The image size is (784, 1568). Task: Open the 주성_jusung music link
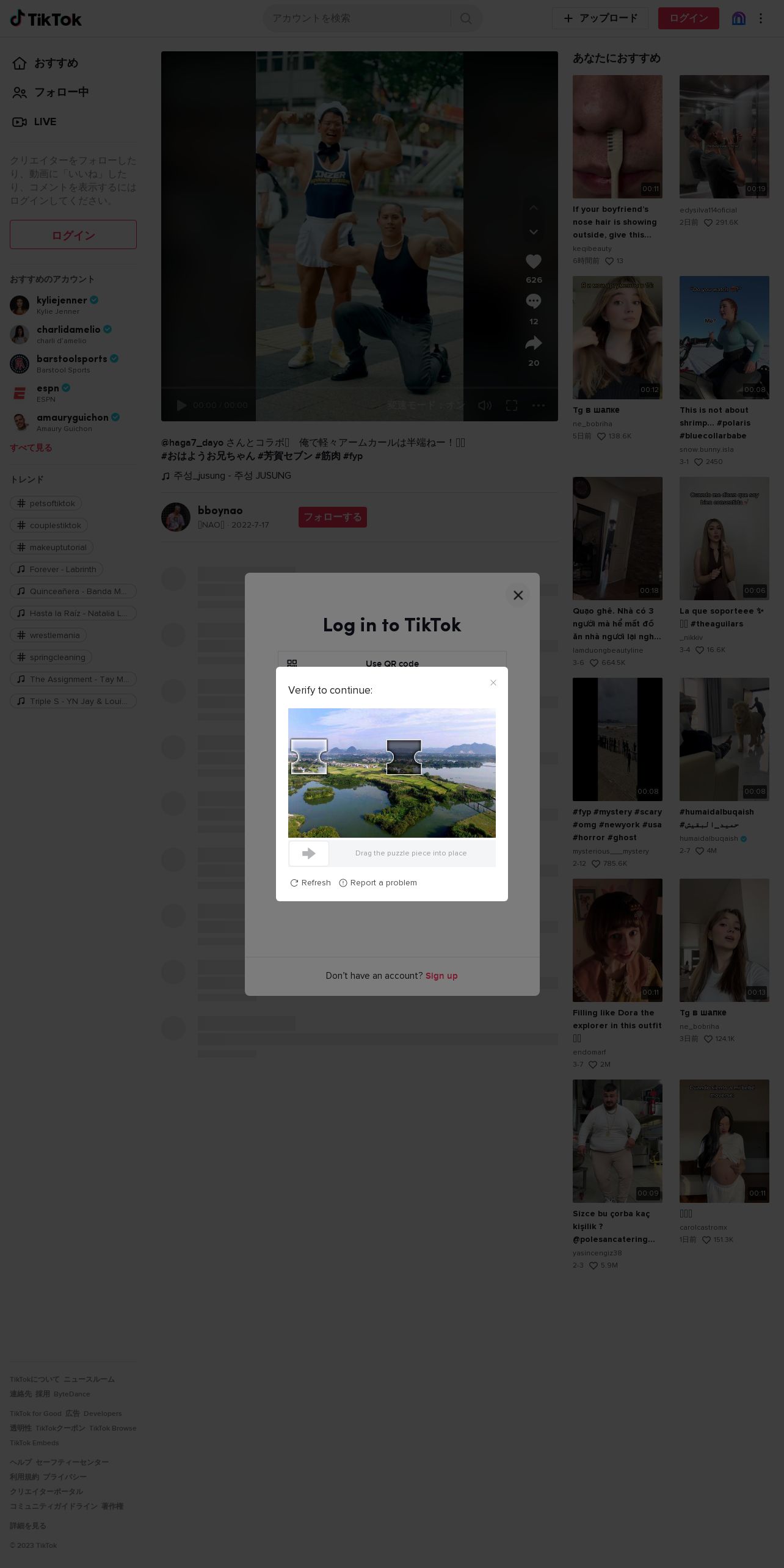coord(227,476)
